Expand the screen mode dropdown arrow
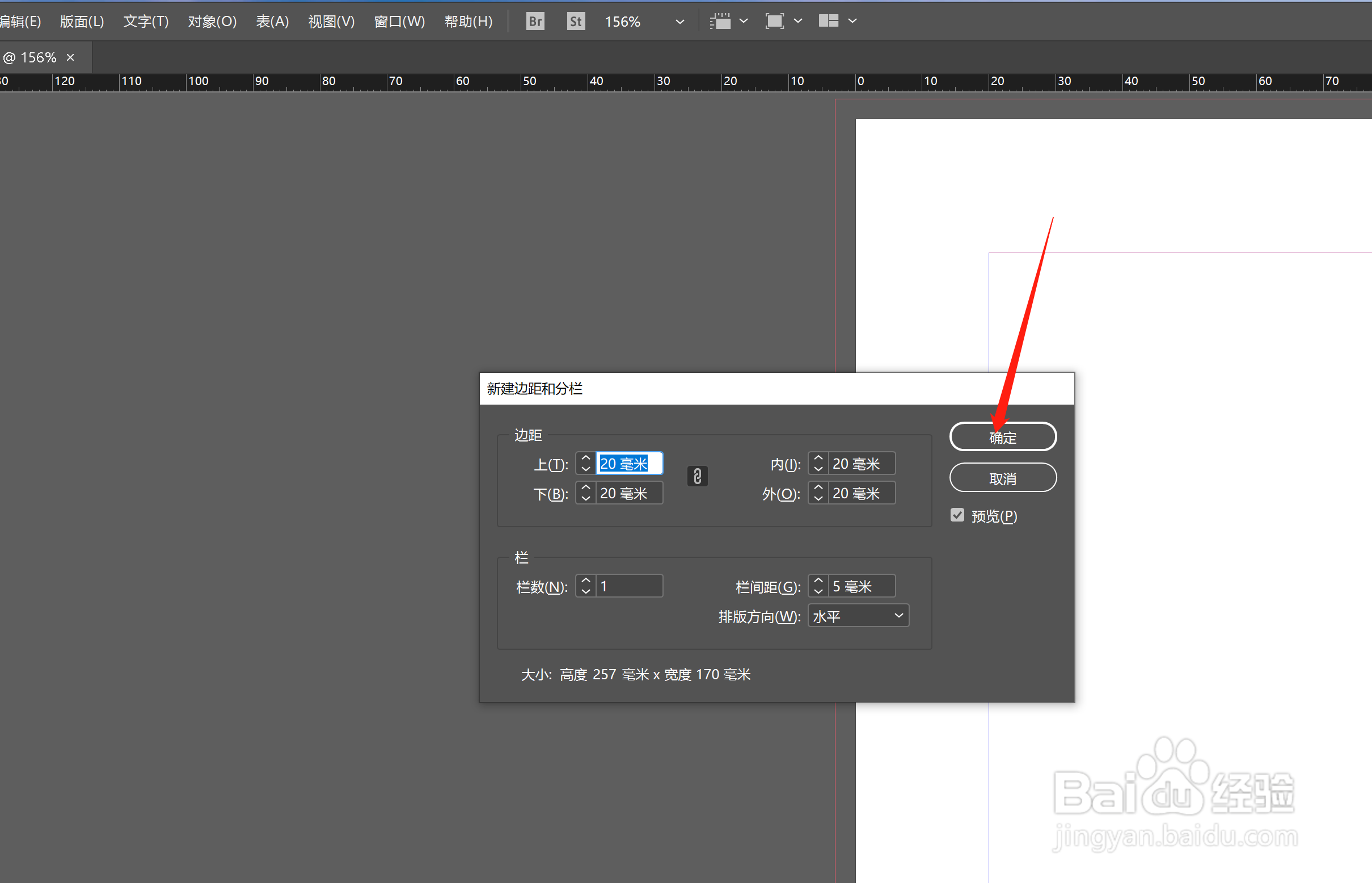Image resolution: width=1372 pixels, height=883 pixels. point(798,21)
